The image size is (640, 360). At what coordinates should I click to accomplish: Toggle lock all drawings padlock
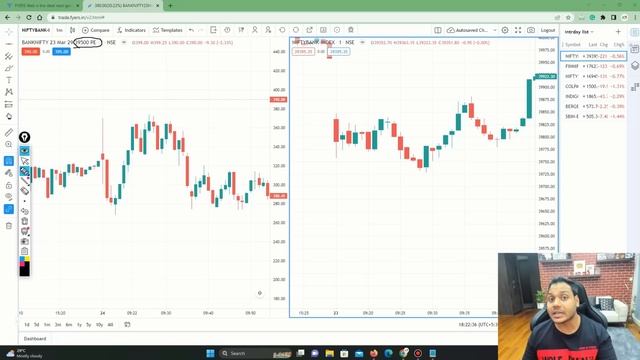[9, 185]
